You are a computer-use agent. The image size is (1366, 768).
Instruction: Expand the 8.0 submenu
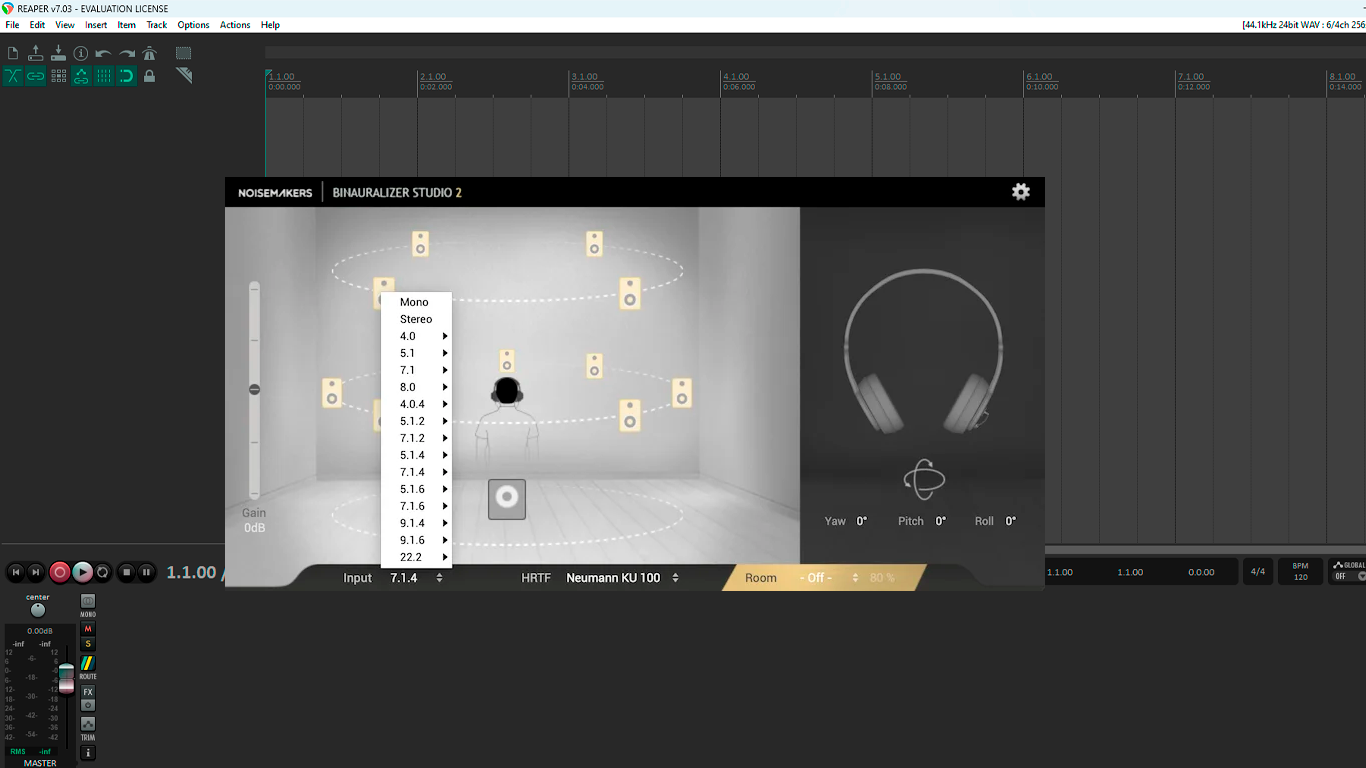[417, 387]
